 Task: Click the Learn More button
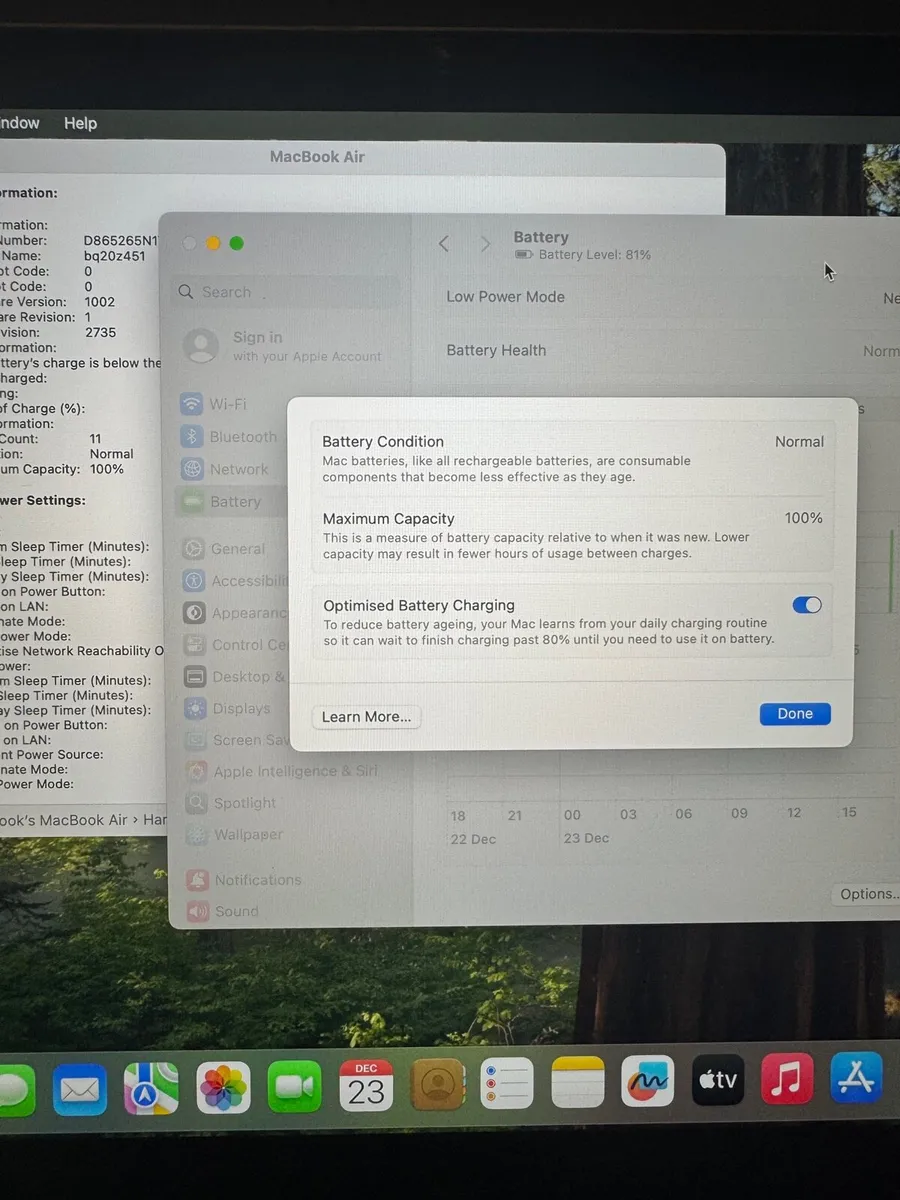[366, 716]
